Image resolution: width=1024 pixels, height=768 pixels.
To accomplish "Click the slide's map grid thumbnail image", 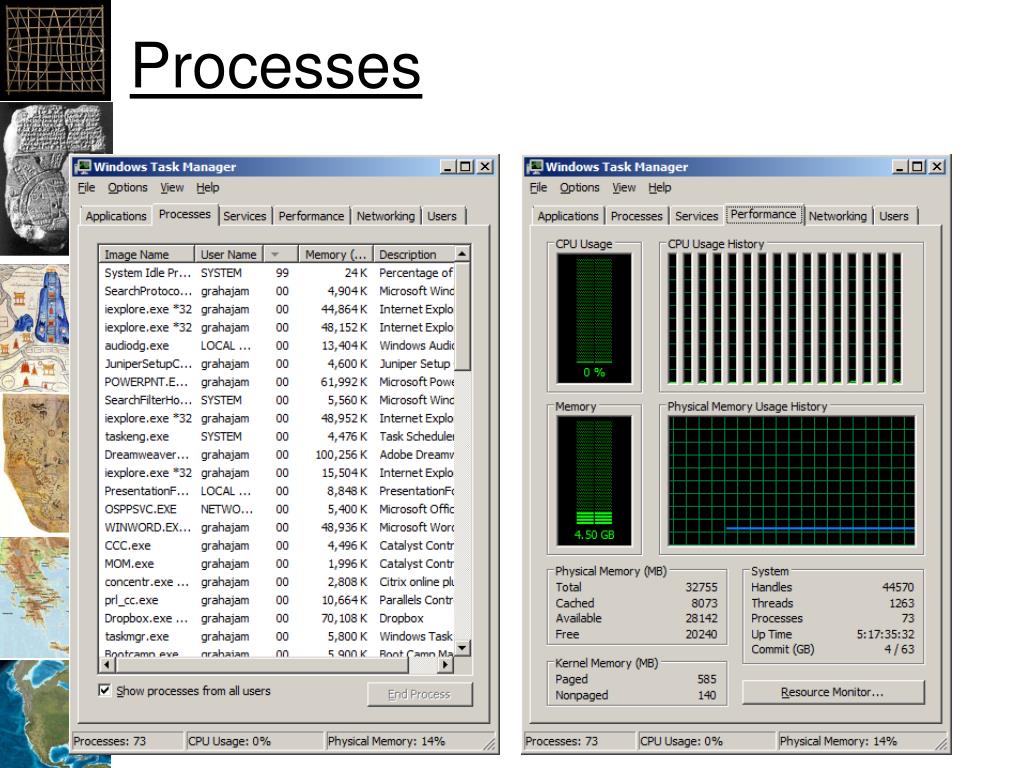I will pos(56,50).
